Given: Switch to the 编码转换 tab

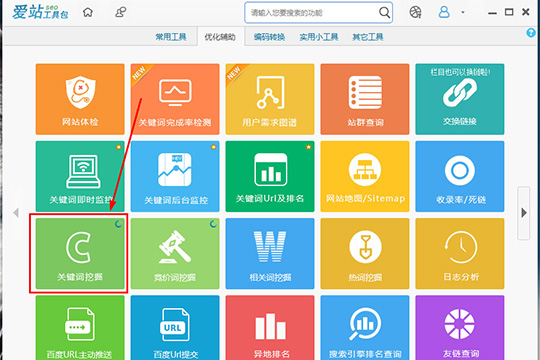Looking at the screenshot, I should coord(269,37).
